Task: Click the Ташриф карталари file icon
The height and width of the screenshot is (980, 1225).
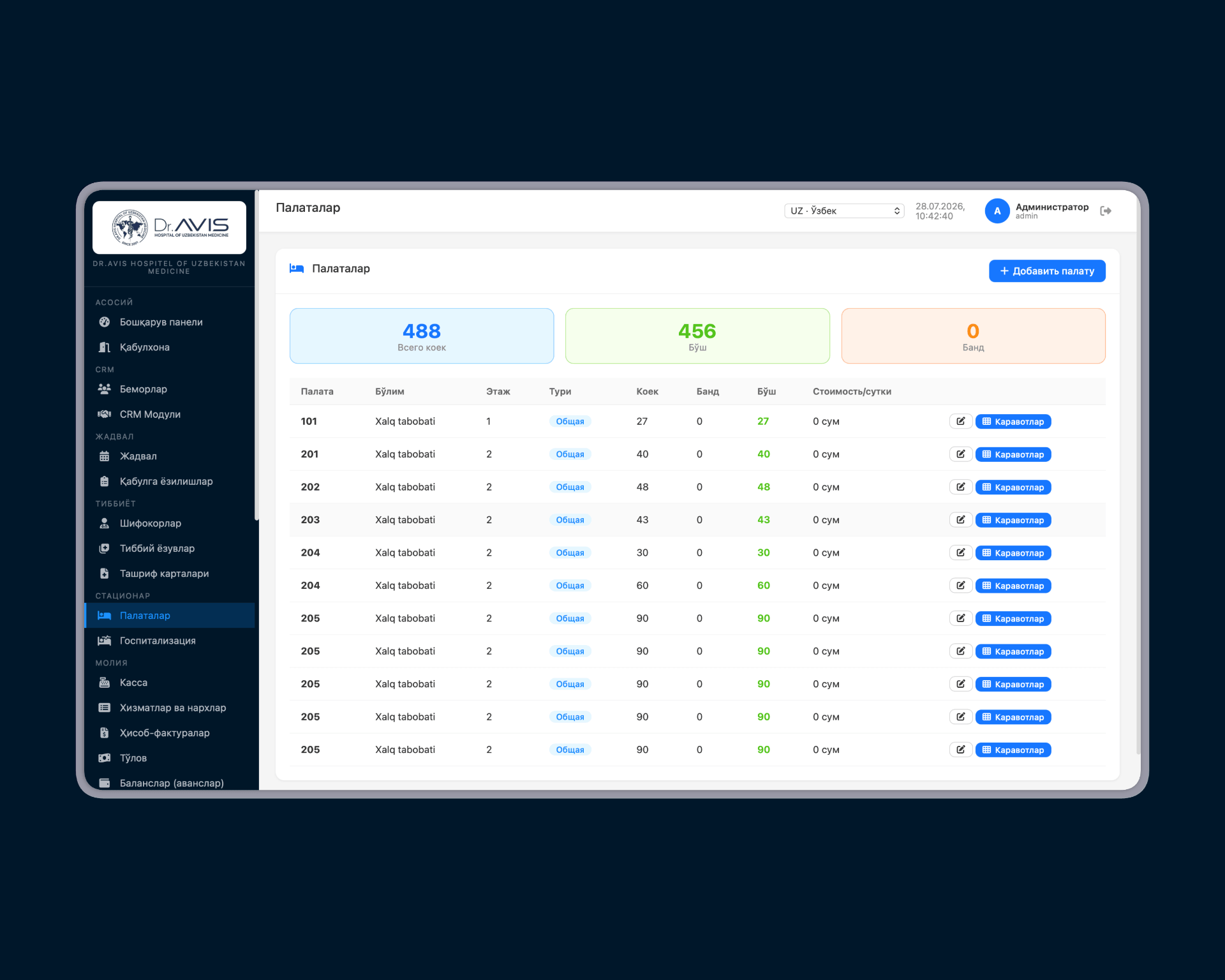Action: [105, 574]
